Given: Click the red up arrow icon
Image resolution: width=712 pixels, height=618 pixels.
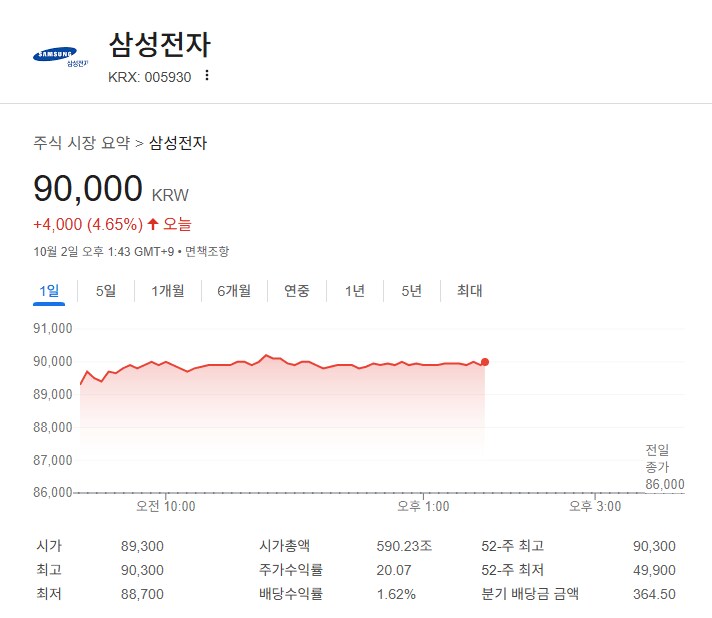Looking at the screenshot, I should click(153, 224).
